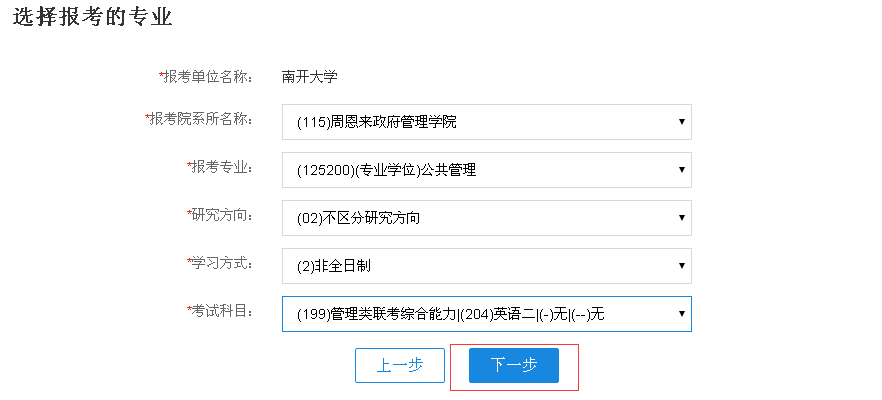Screen dimensions: 882x400
Task: Open the dropdown showing (125200)(专业学位)公共管理
Action: click(486, 170)
